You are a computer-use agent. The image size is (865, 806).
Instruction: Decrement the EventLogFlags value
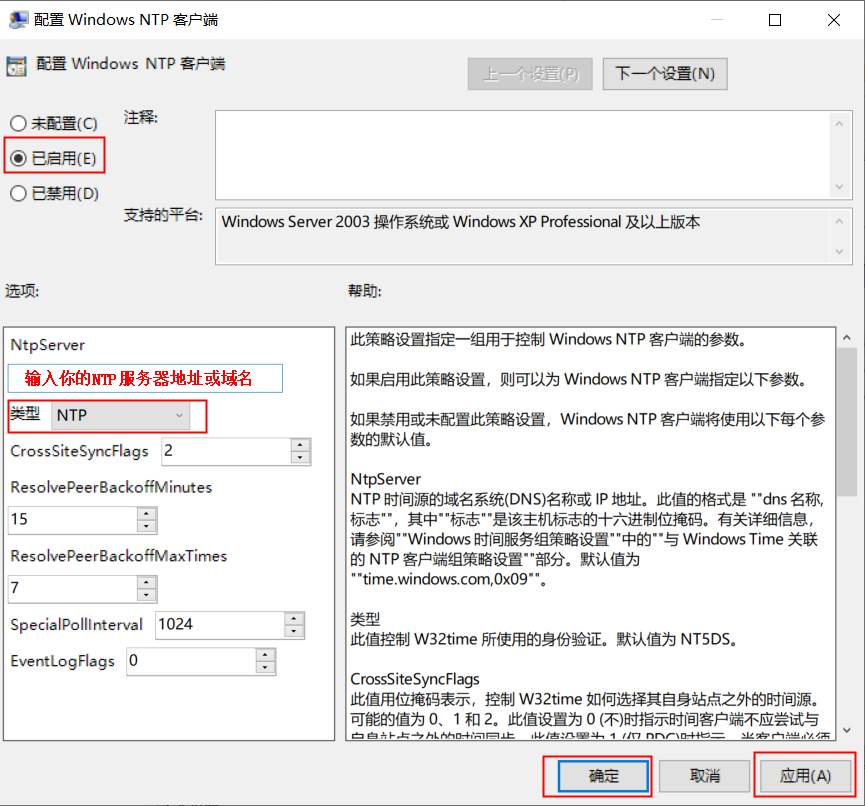[x=266, y=667]
